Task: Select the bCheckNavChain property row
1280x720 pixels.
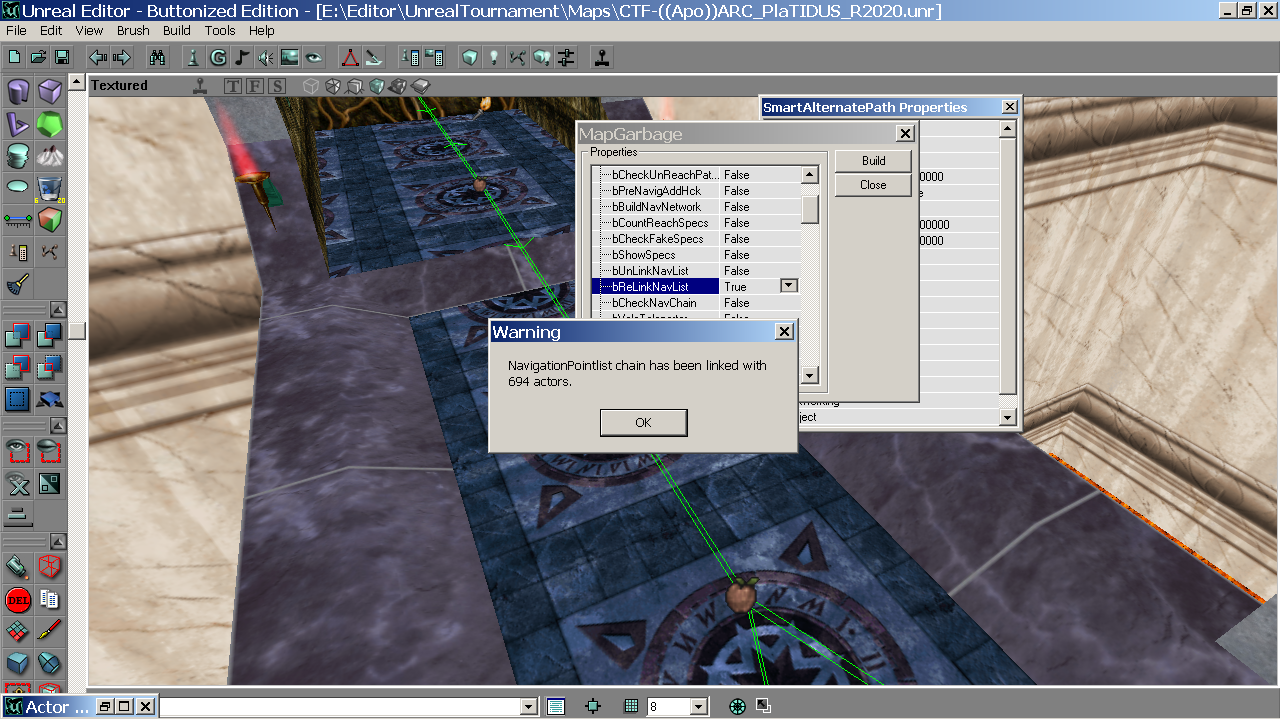Action: coord(696,303)
